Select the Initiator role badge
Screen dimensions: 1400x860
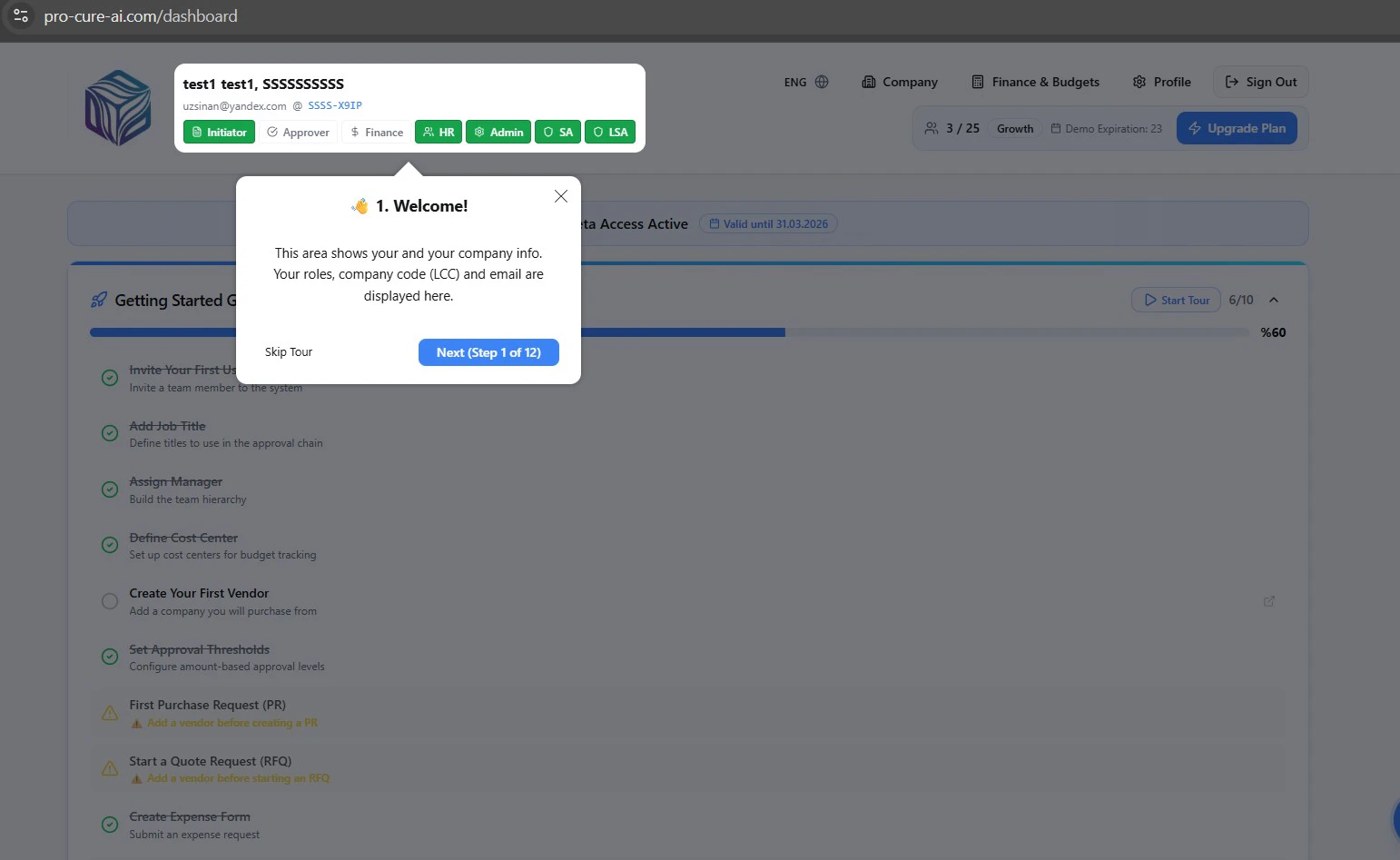pos(219,132)
